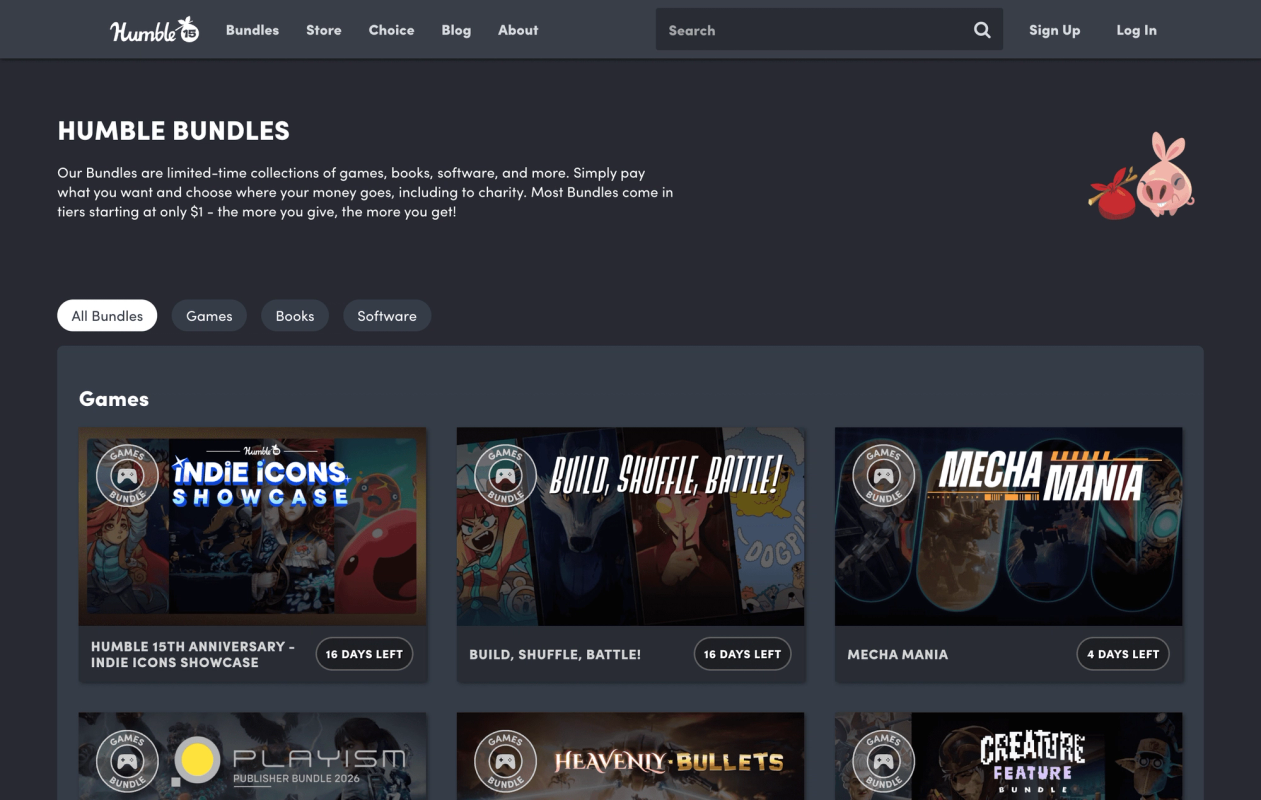Click Games Bundle badge on Heavenly Bullets card
The image size is (1261, 800).
coord(505,761)
